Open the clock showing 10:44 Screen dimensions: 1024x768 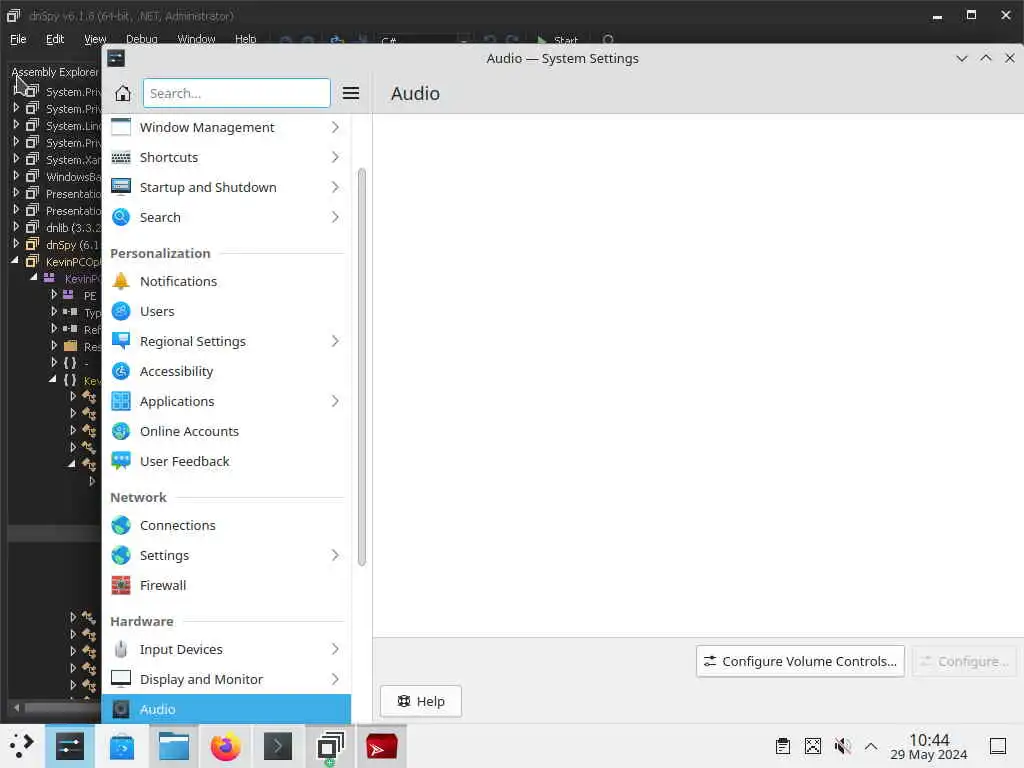[x=929, y=746]
